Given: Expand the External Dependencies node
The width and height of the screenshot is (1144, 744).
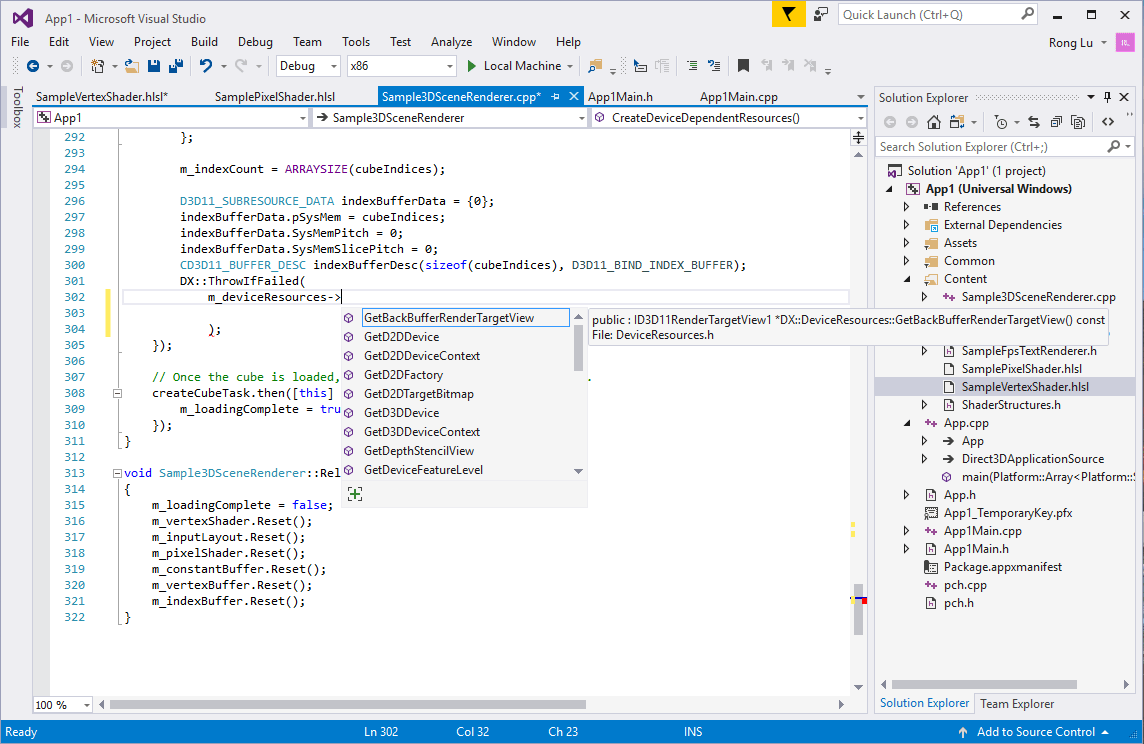Looking at the screenshot, I should pyautogui.click(x=907, y=225).
